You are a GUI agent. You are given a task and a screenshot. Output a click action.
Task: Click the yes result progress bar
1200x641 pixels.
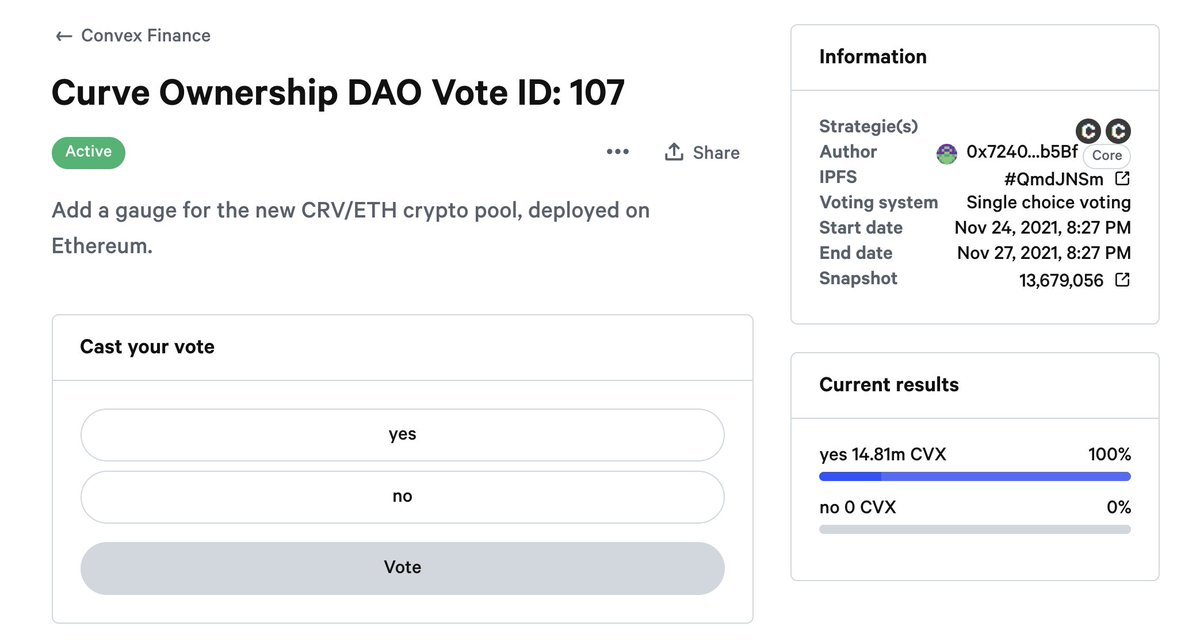click(974, 477)
